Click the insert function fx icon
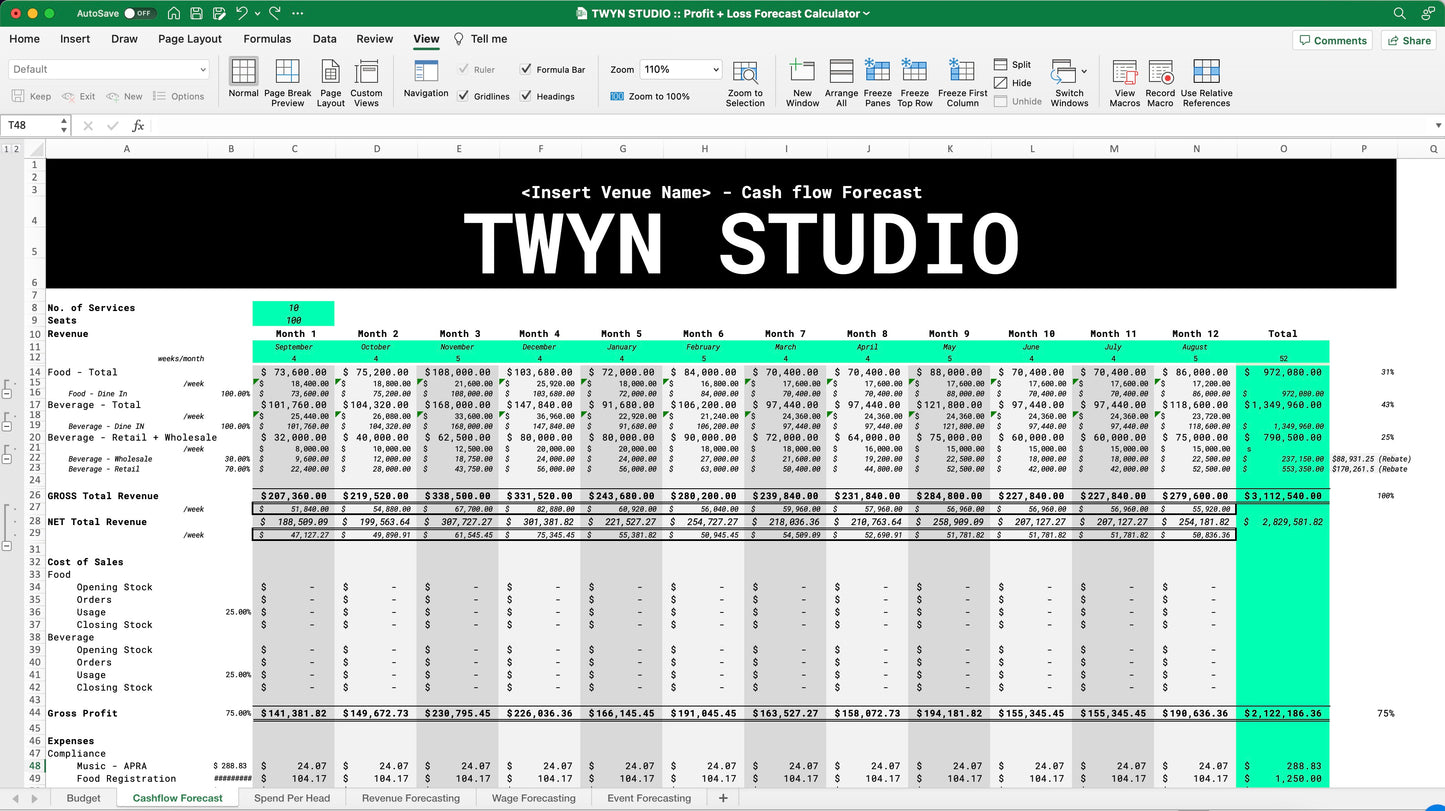This screenshot has height=811, width=1445. tap(138, 126)
